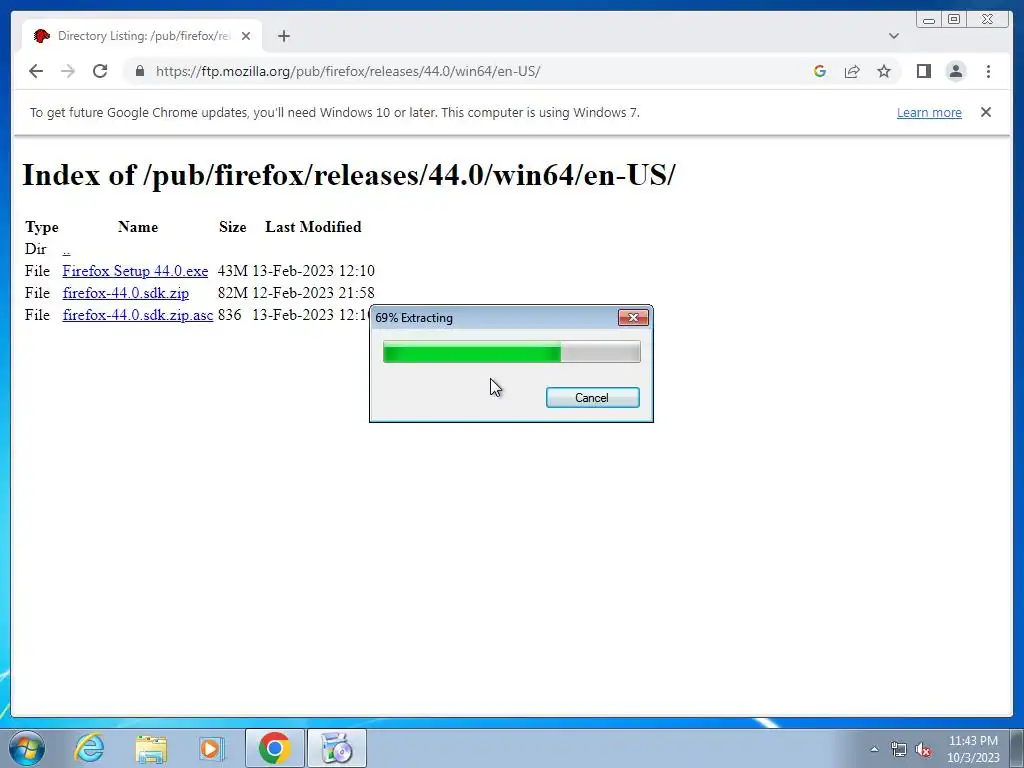Cancel the extraction
The height and width of the screenshot is (768, 1024).
[x=592, y=398]
